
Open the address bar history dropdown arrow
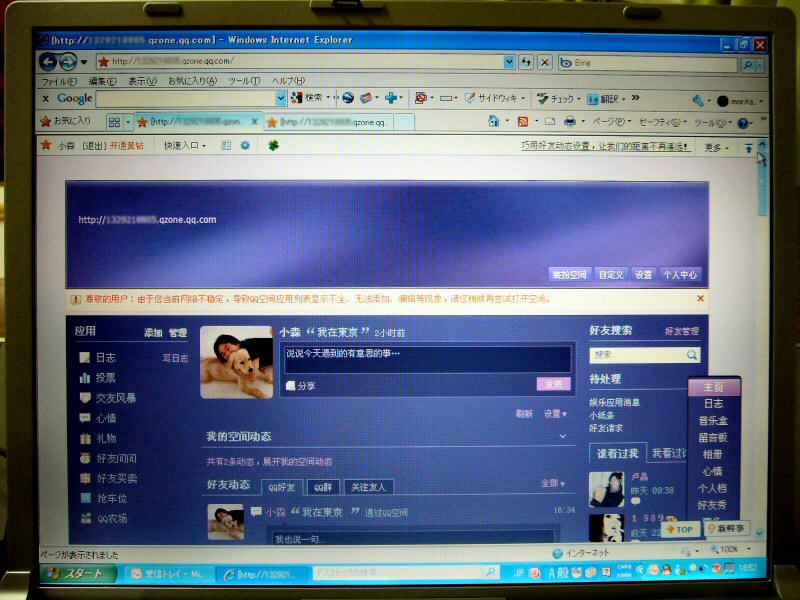(509, 62)
